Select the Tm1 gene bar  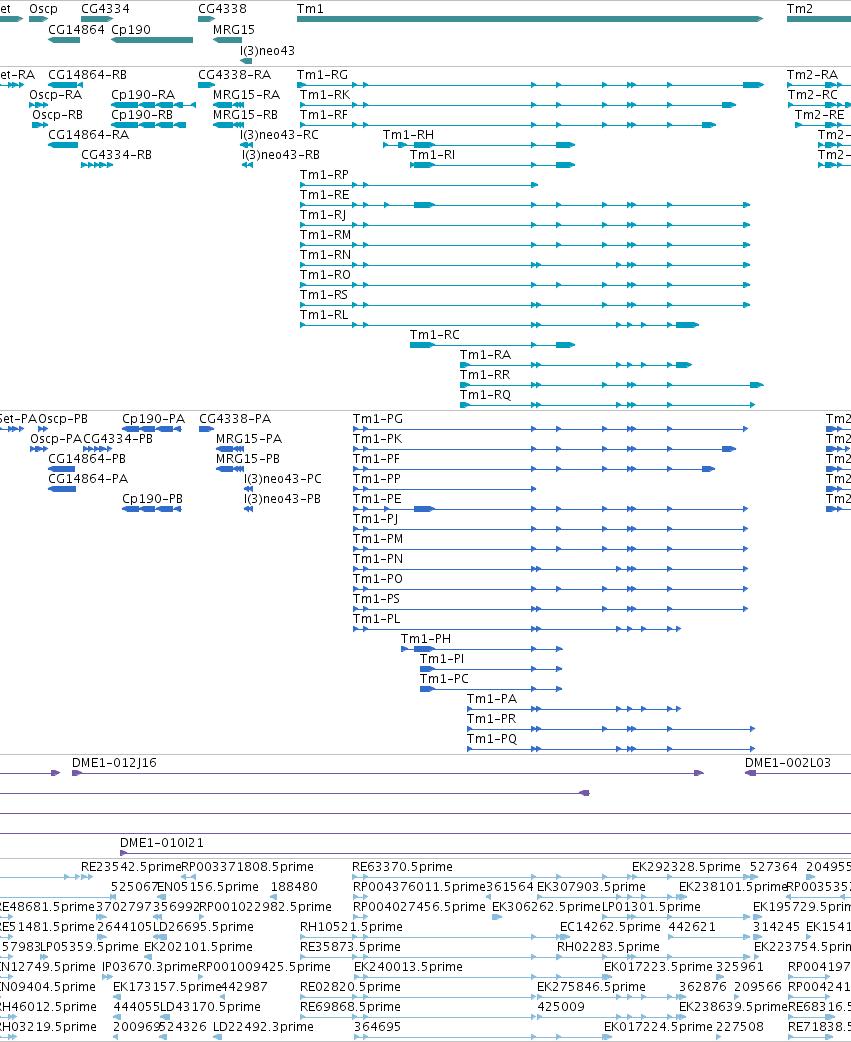click(x=530, y=19)
